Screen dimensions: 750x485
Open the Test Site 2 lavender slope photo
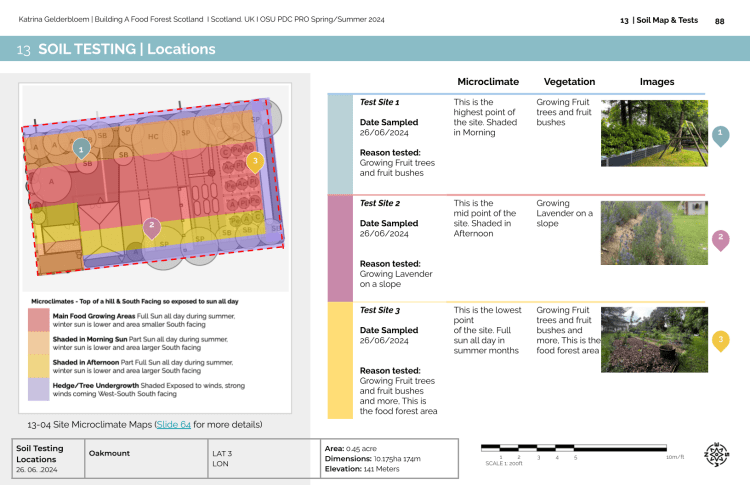(x=654, y=233)
